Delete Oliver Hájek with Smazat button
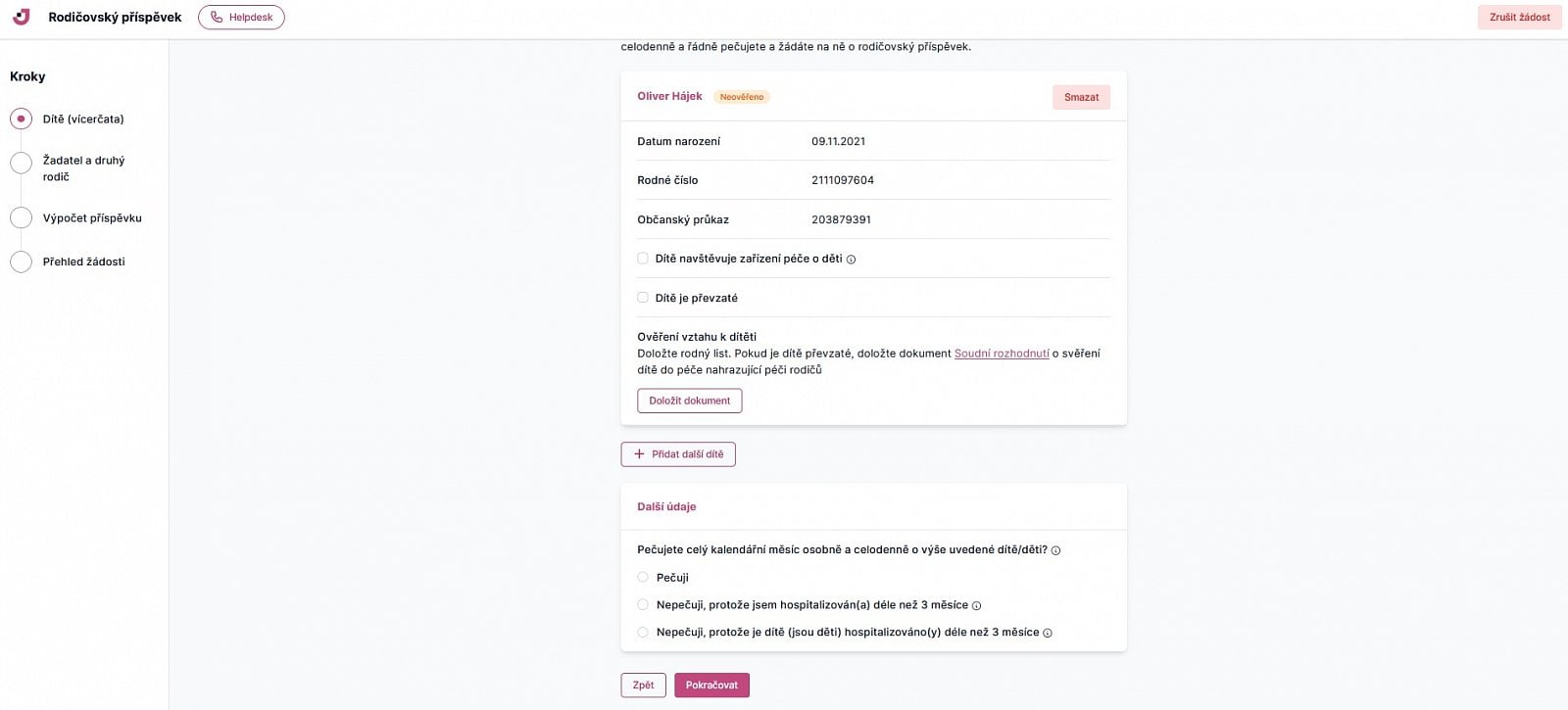This screenshot has height=710, width=1568. pyautogui.click(x=1081, y=97)
